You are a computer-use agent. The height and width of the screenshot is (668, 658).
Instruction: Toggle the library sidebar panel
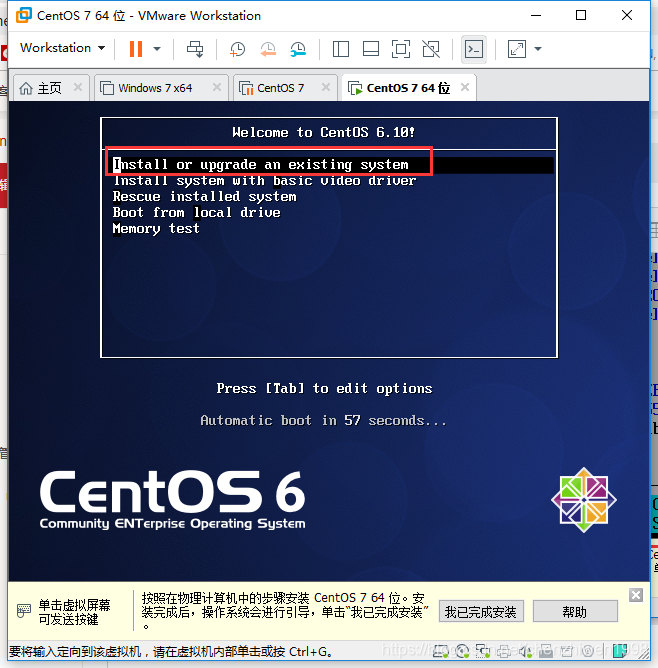[341, 49]
